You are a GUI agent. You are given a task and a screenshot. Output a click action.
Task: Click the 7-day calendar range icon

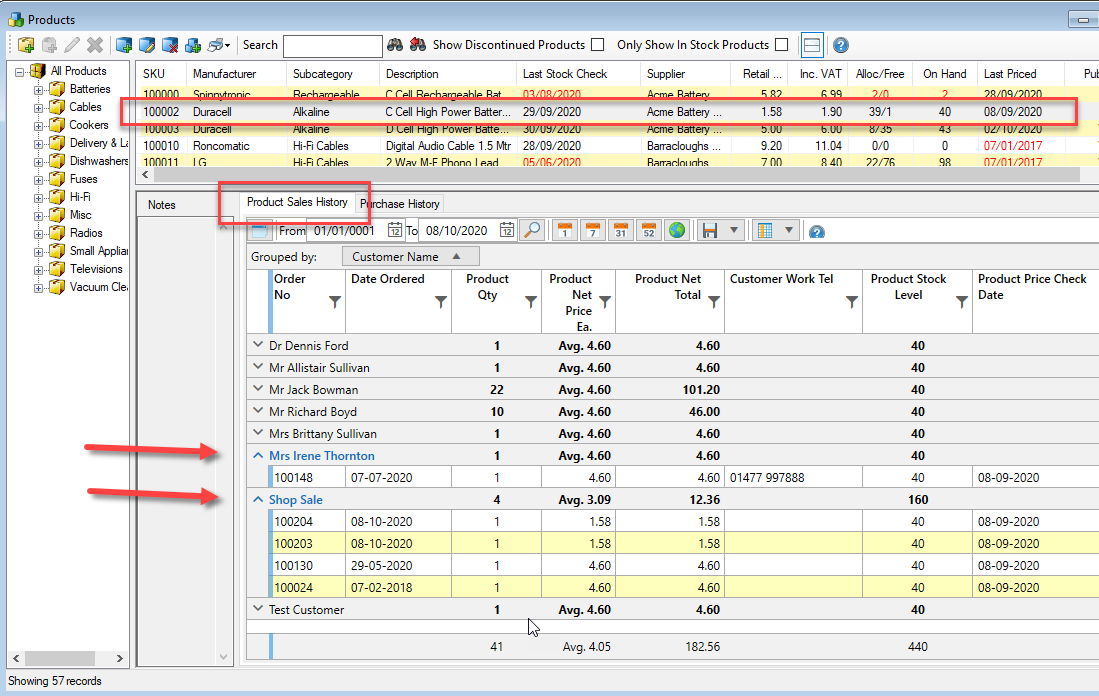[x=592, y=231]
